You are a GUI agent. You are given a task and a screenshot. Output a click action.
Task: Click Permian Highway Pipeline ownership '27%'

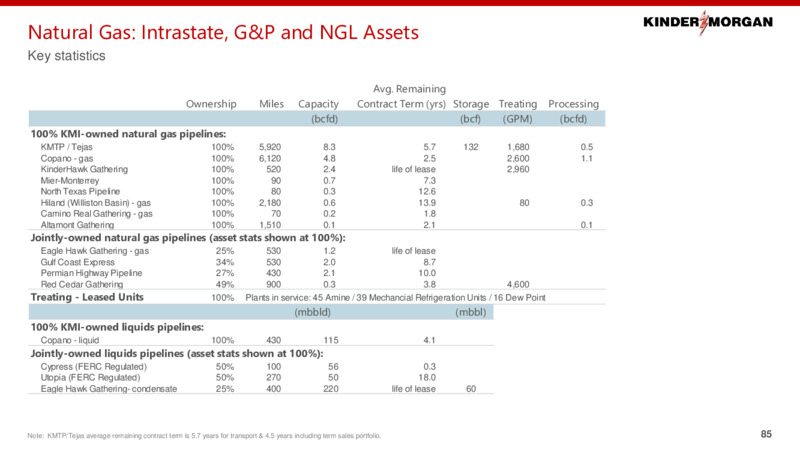point(224,273)
